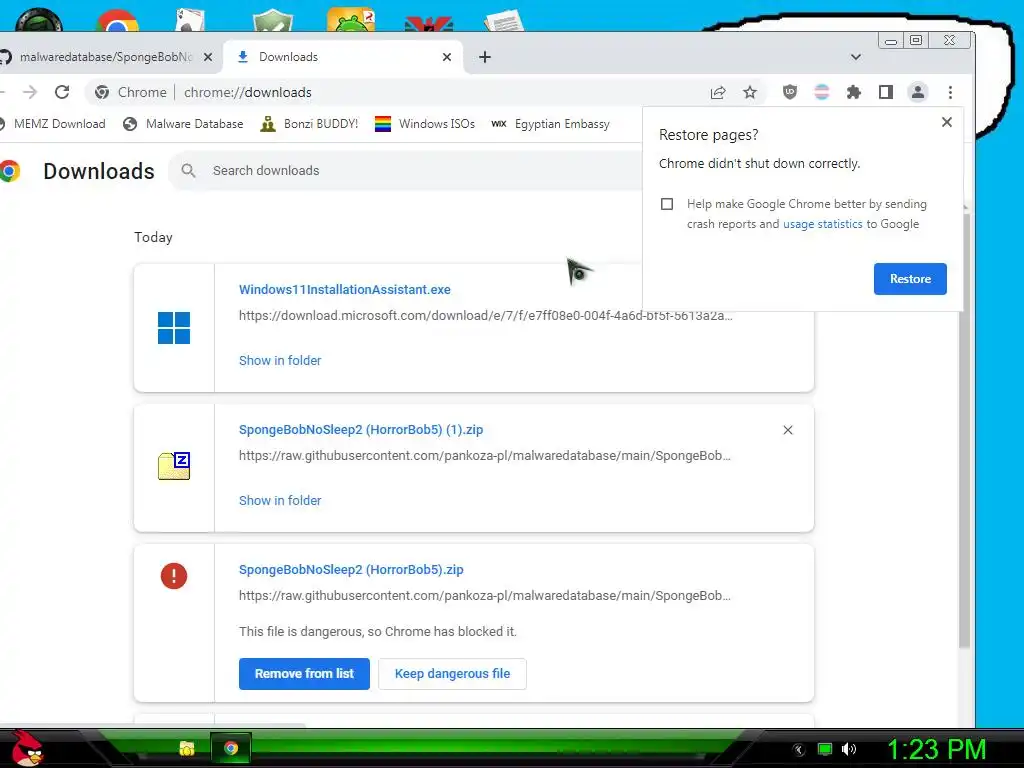
Task: Dismiss the Restore pages popup
Action: click(x=947, y=122)
